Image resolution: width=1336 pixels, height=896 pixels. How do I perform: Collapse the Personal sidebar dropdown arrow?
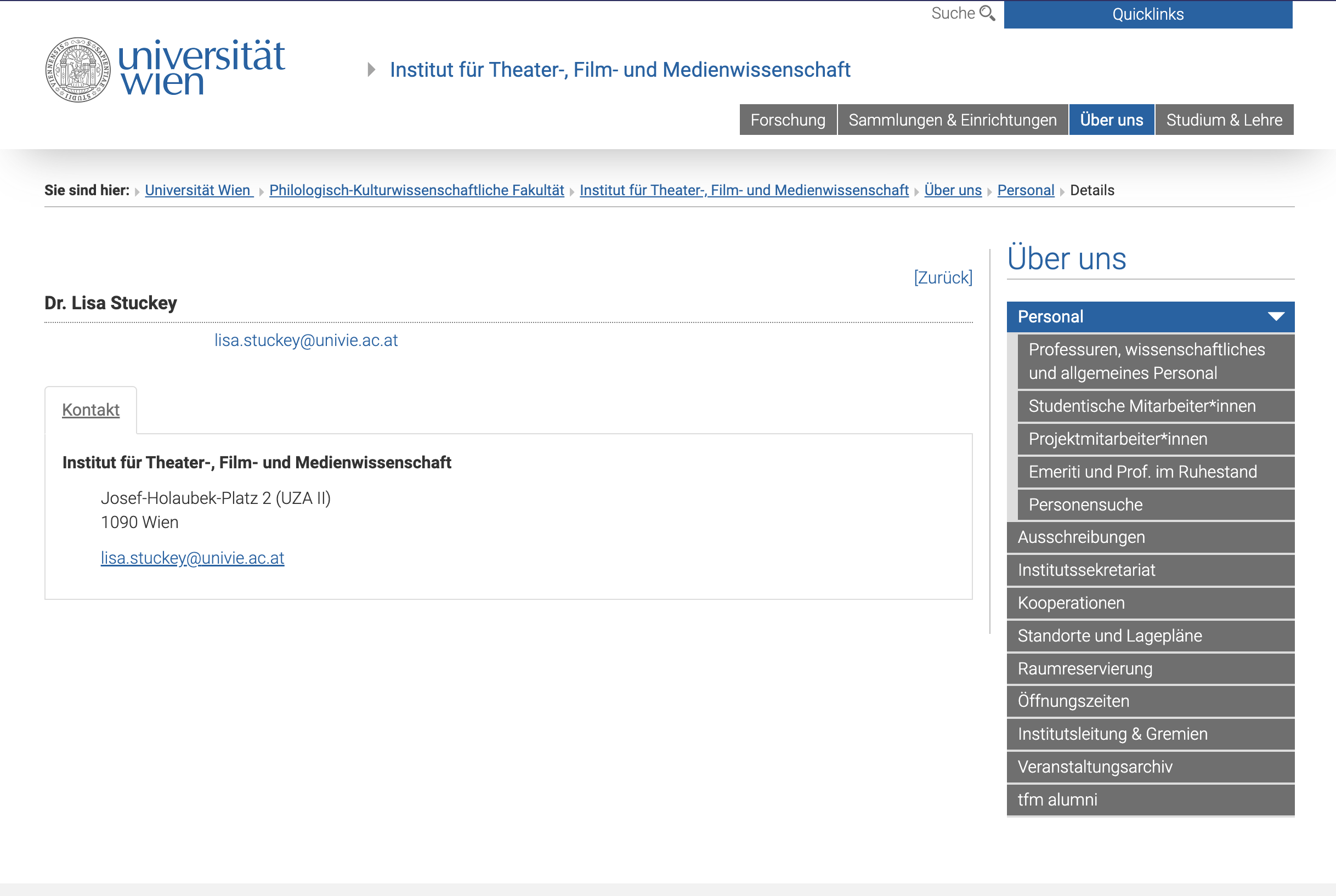coord(1276,316)
